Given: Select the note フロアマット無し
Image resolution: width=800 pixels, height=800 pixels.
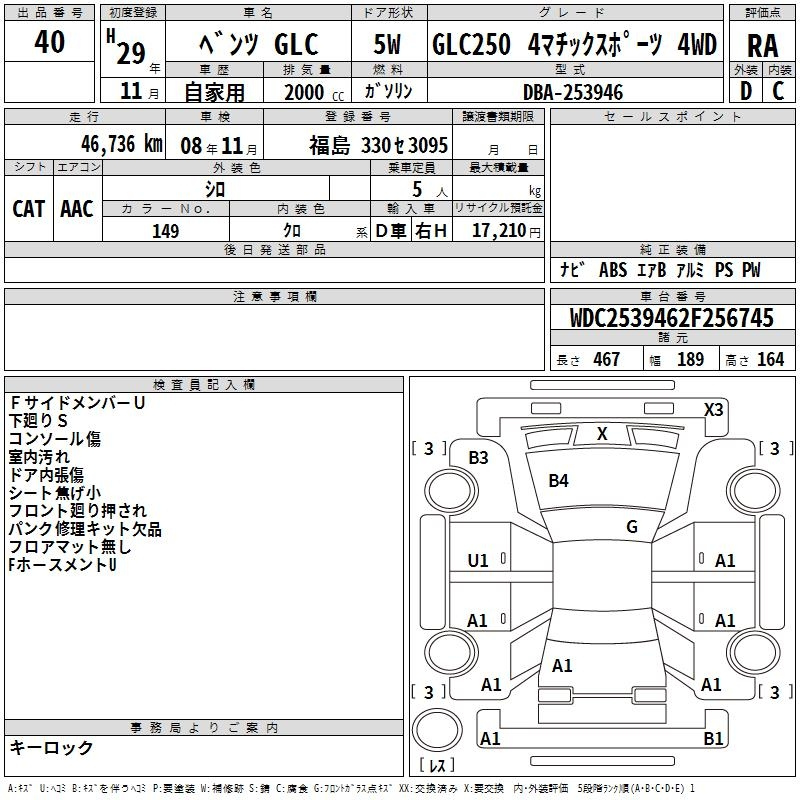Looking at the screenshot, I should coord(70,547).
